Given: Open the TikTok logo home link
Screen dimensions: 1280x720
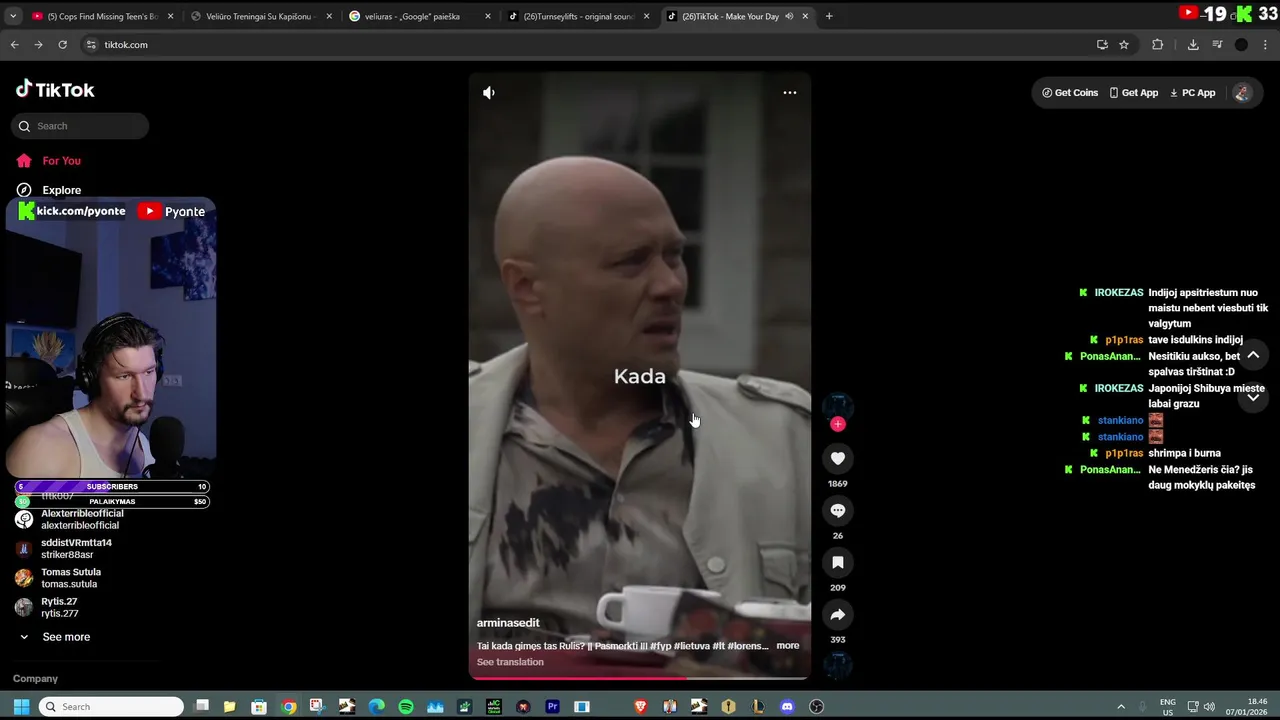Looking at the screenshot, I should pos(55,89).
